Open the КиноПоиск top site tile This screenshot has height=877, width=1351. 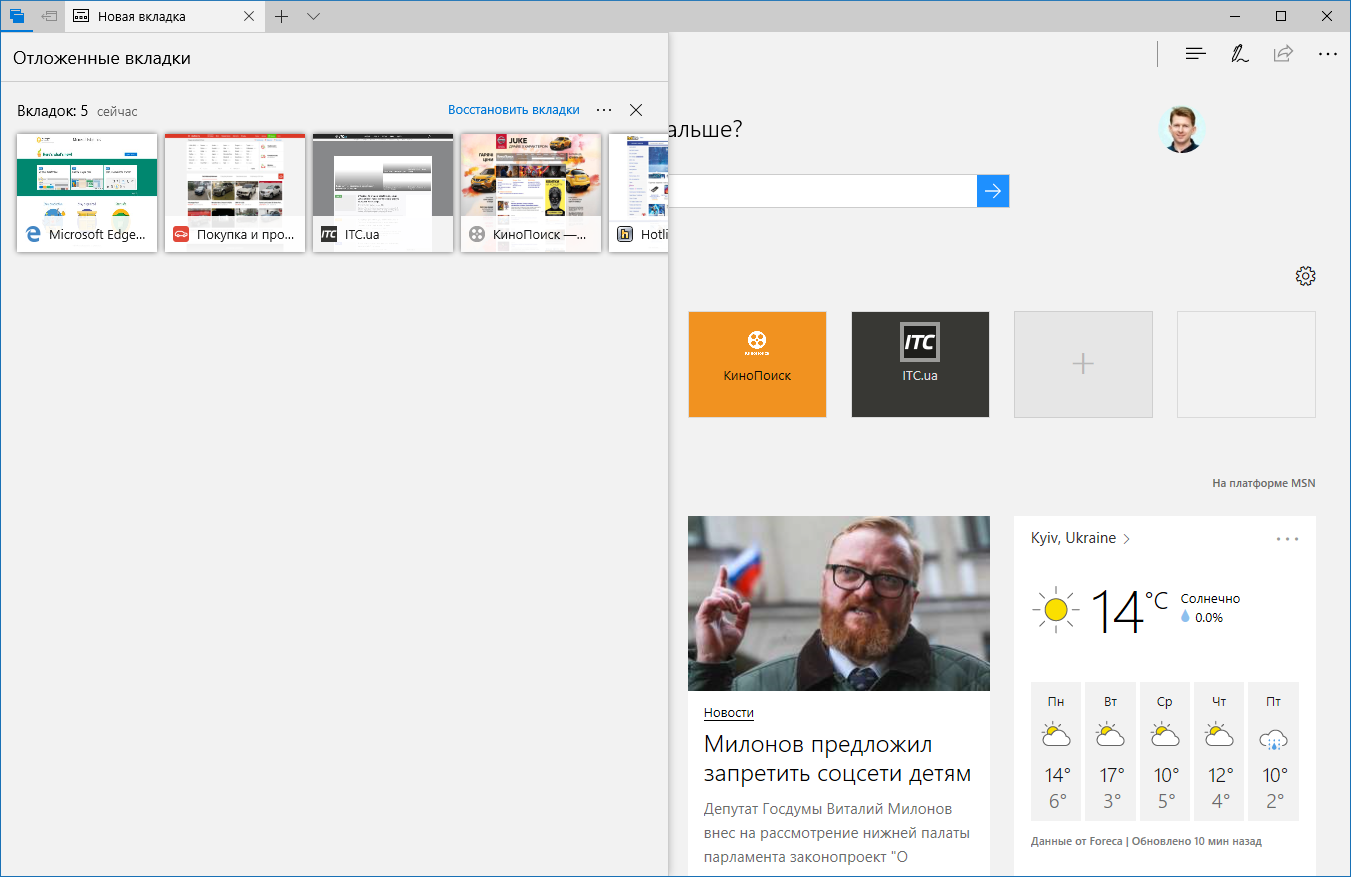coord(757,364)
